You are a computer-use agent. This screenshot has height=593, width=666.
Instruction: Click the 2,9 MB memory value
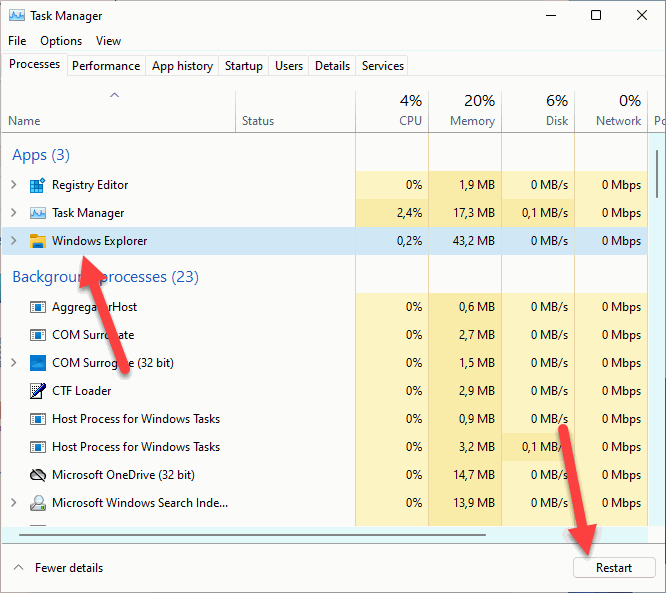pyautogui.click(x=477, y=391)
